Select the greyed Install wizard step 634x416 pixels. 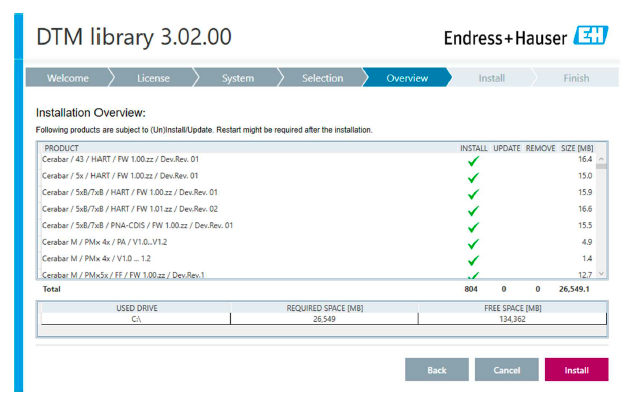(492, 78)
